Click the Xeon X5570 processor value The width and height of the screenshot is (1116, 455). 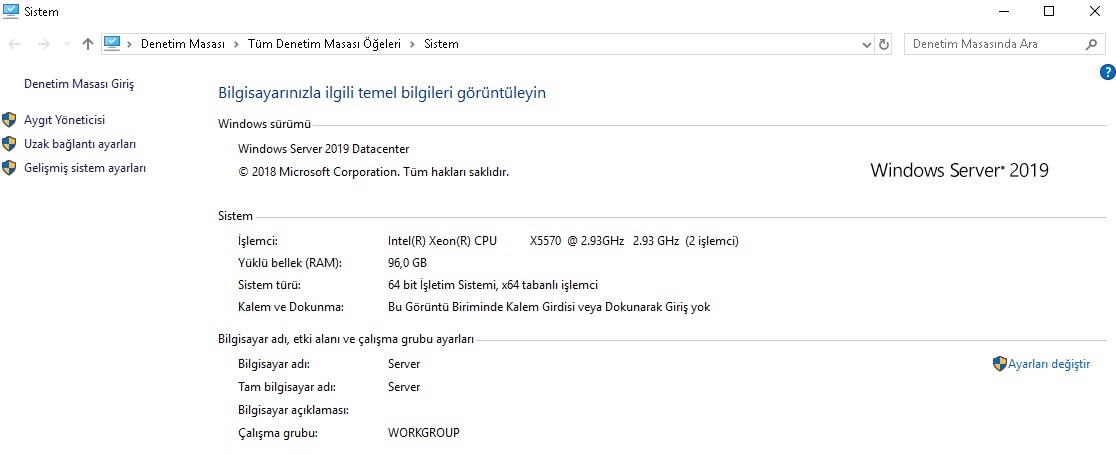(x=563, y=241)
